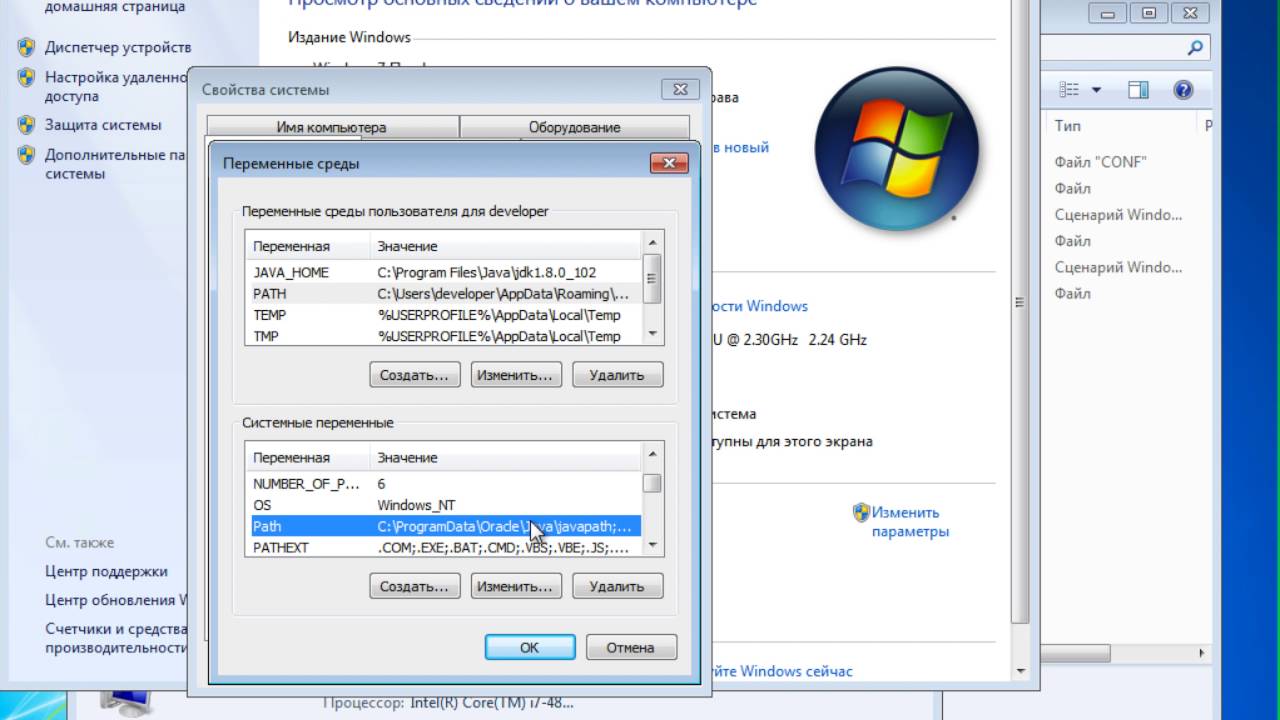This screenshot has height=720, width=1280.
Task: Click the Значение column header in system variables
Action: pyautogui.click(x=506, y=457)
